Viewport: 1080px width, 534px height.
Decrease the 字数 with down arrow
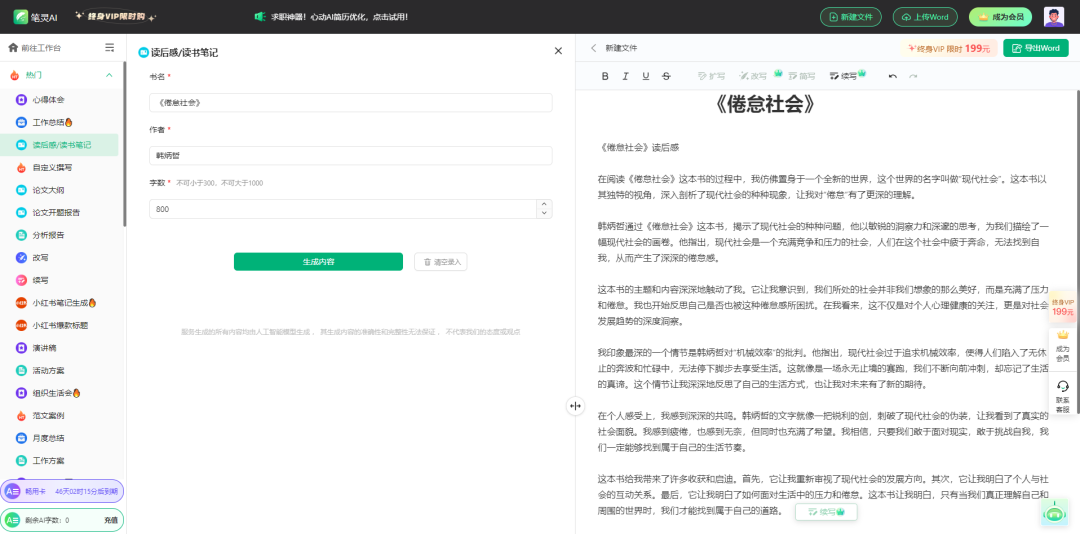[544, 214]
